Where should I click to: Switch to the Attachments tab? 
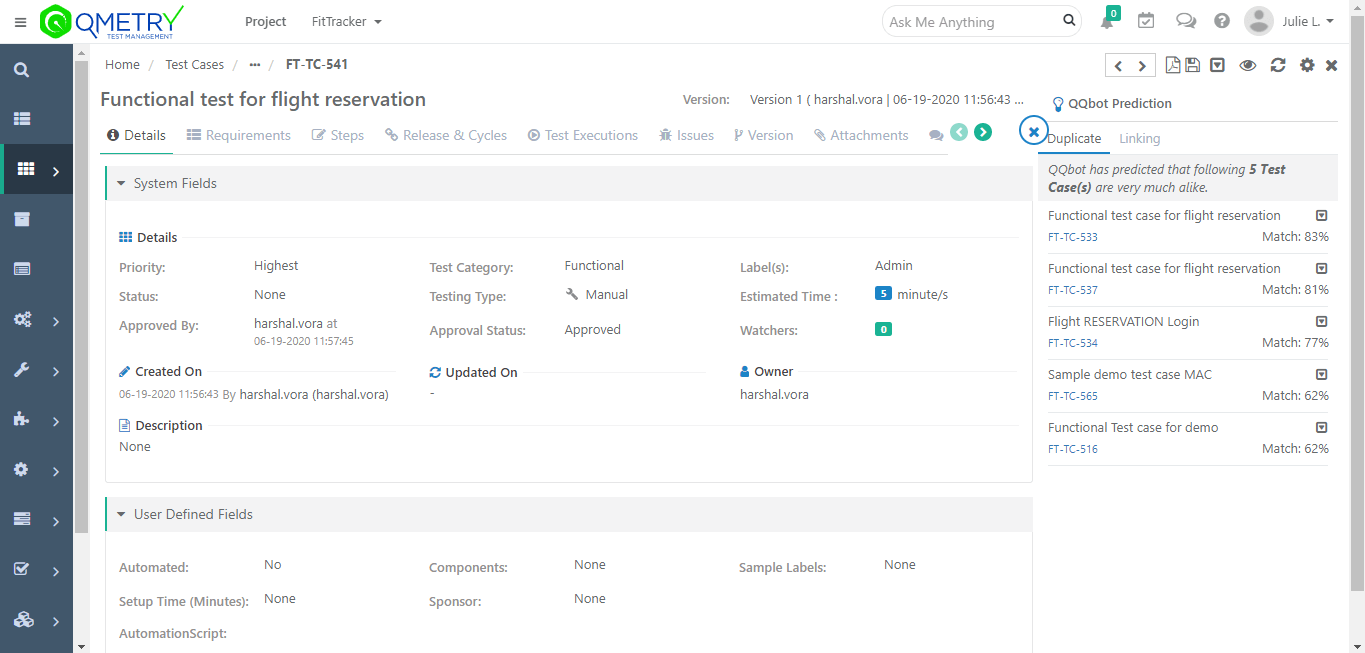point(861,136)
